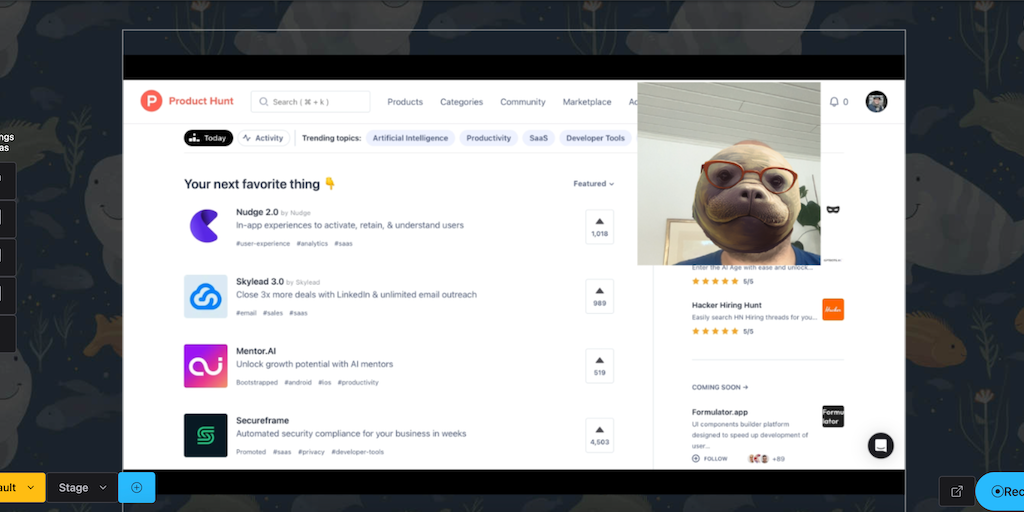Open the Community menu
The height and width of the screenshot is (512, 1024).
click(x=522, y=102)
